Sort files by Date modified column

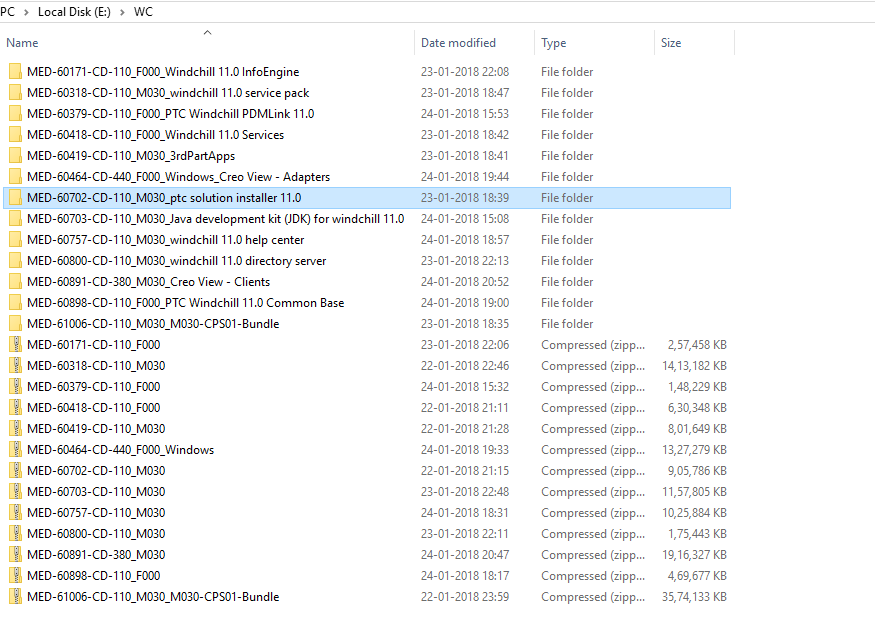pyautogui.click(x=458, y=43)
